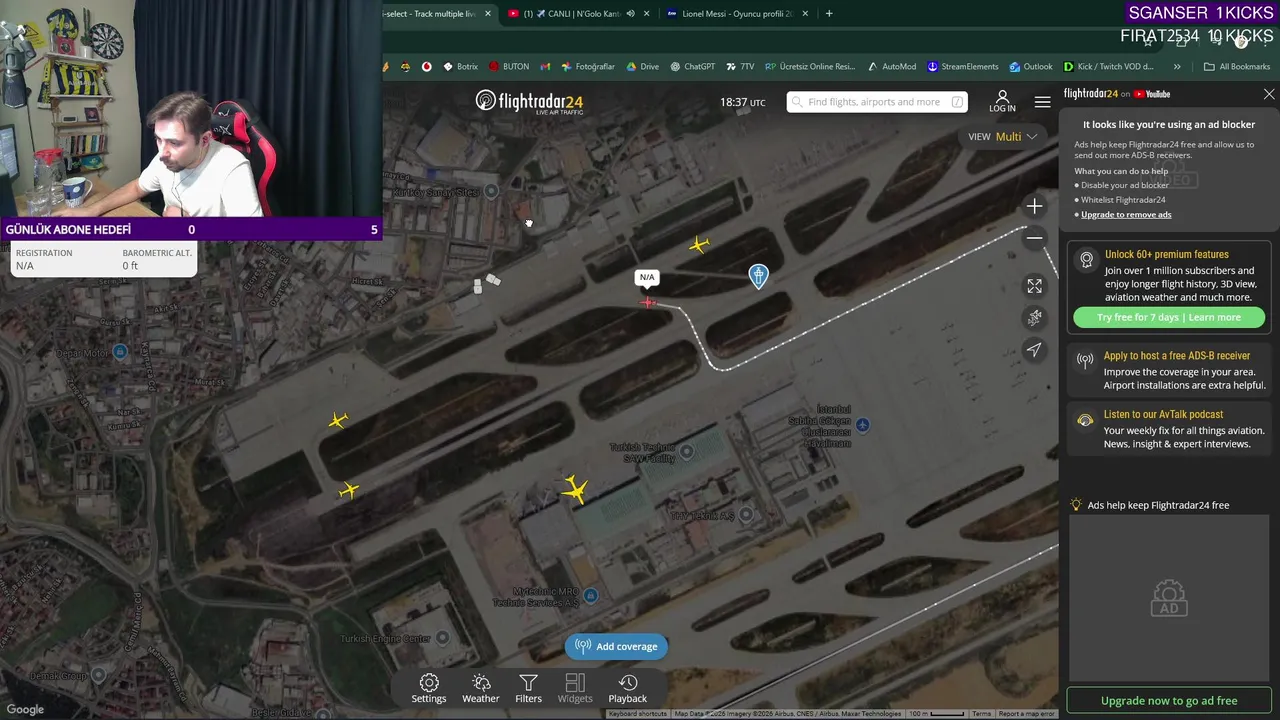Image resolution: width=1280 pixels, height=720 pixels.
Task: Close the Lionel Messi tab
Action: 805,14
